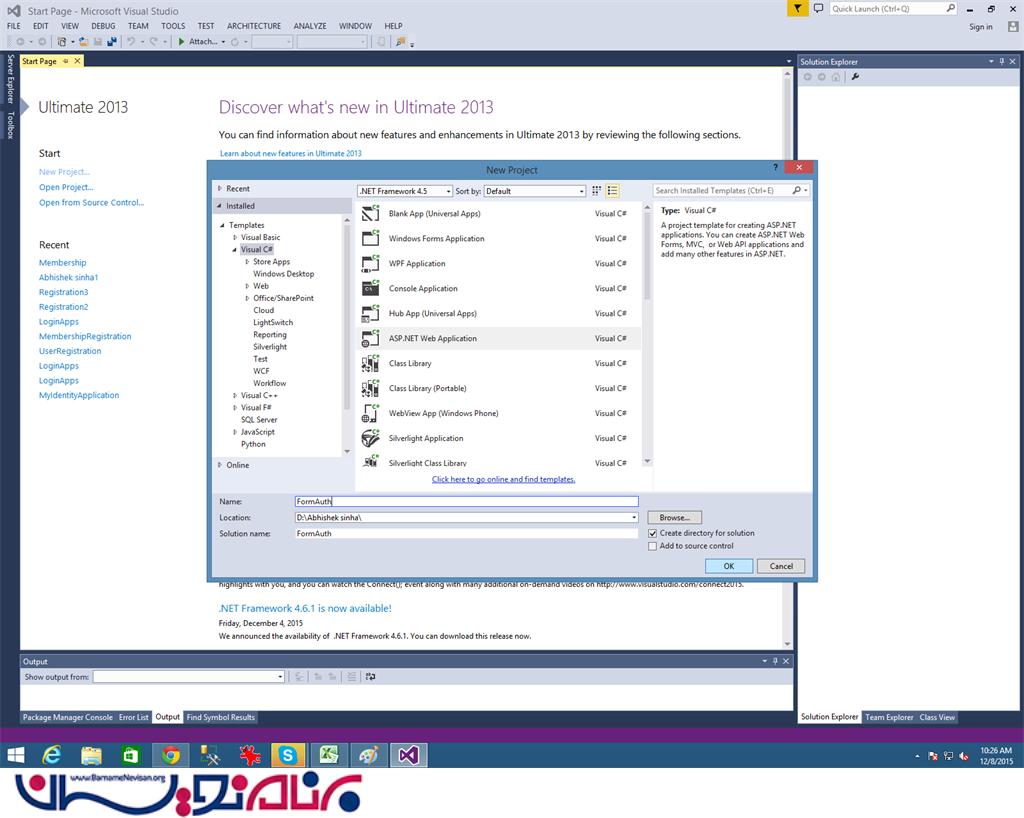The height and width of the screenshot is (818, 1024).
Task: Switch template list to medium icons view
Action: 613,191
